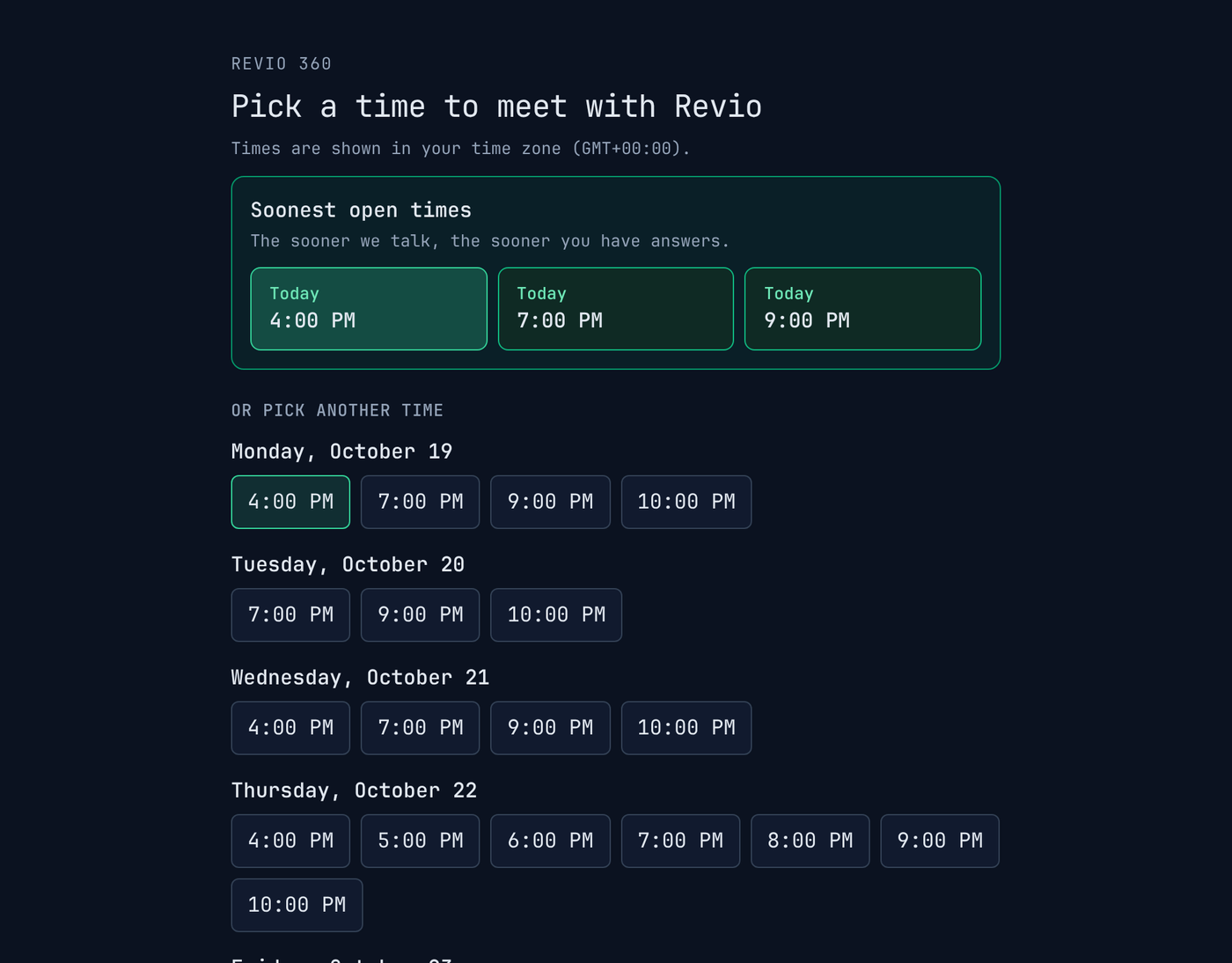Select 4:00 PM on Thursday, October 22
Screen dimensions: 1232x963
(x=290, y=841)
